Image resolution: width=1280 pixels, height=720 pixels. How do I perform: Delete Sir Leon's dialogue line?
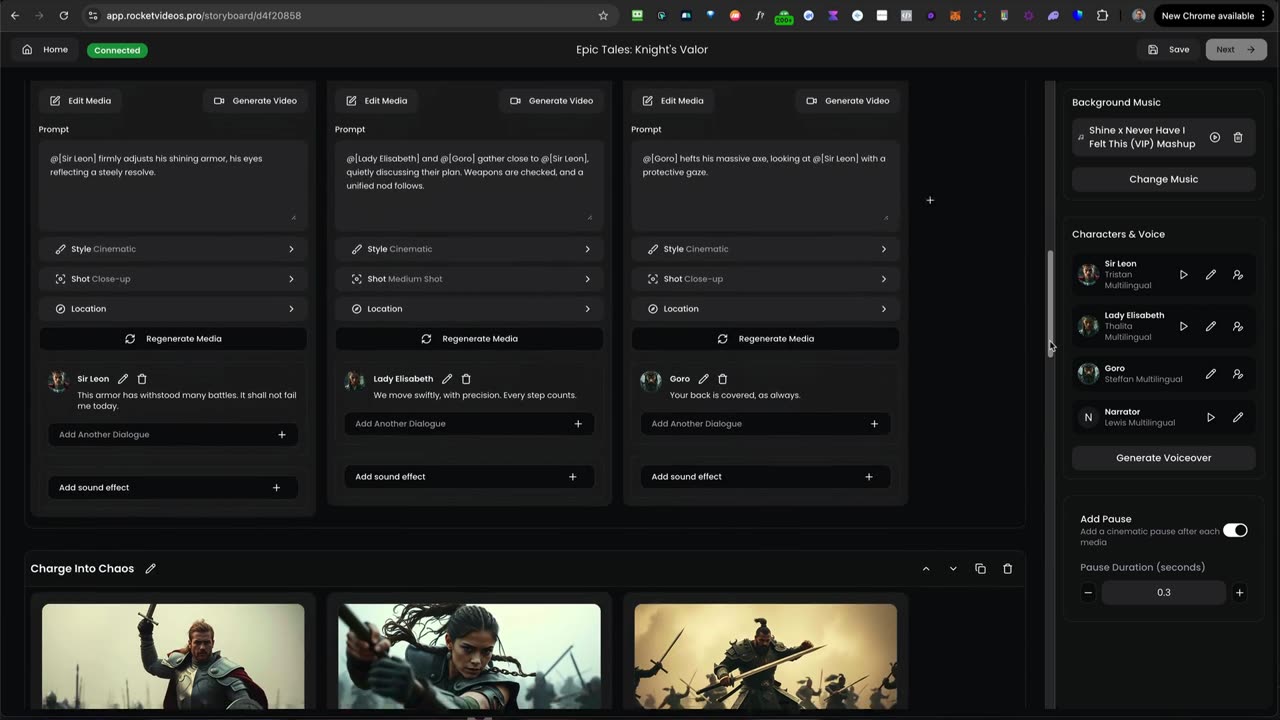click(x=142, y=379)
